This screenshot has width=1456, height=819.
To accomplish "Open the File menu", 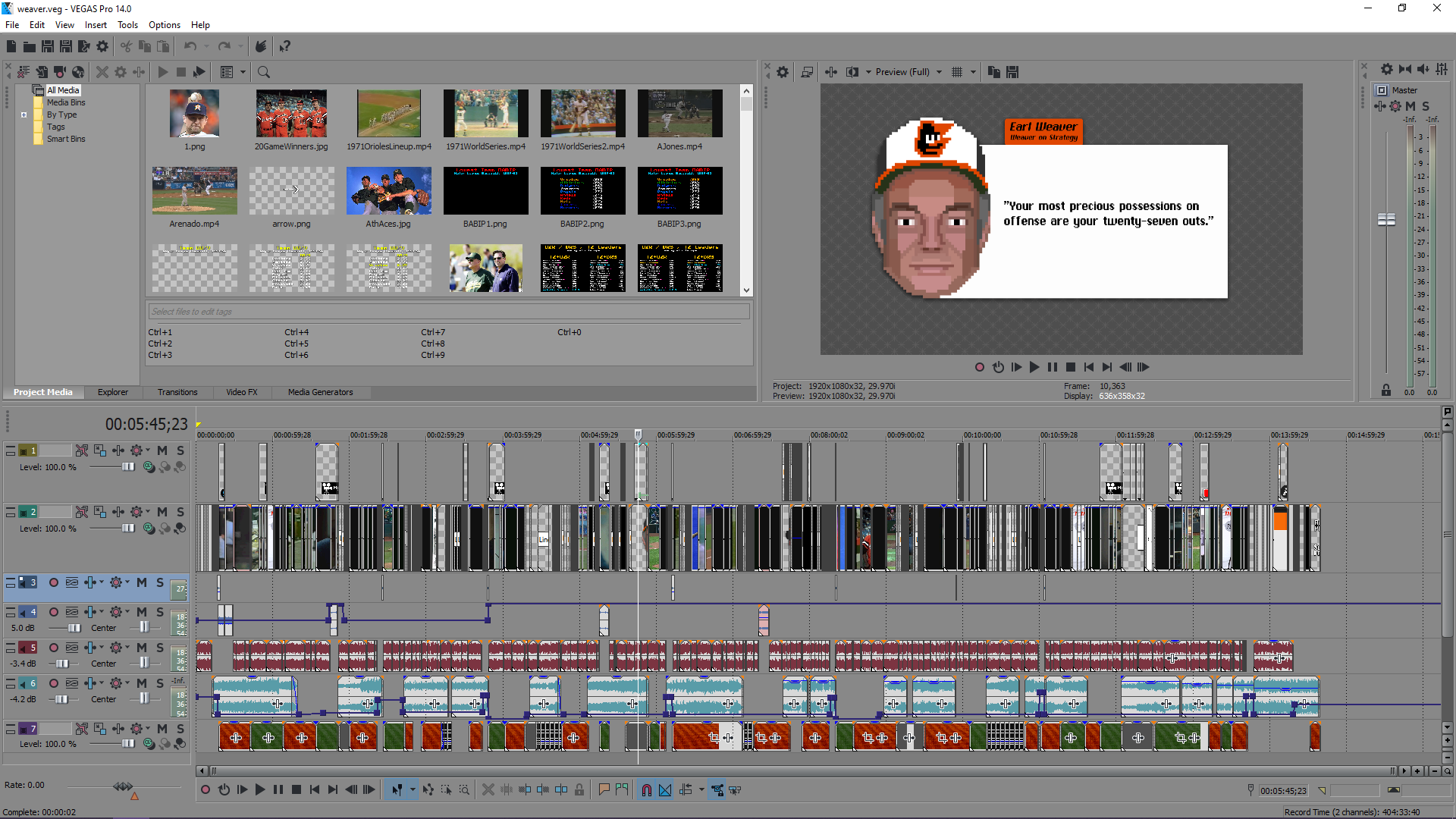I will (x=12, y=25).
